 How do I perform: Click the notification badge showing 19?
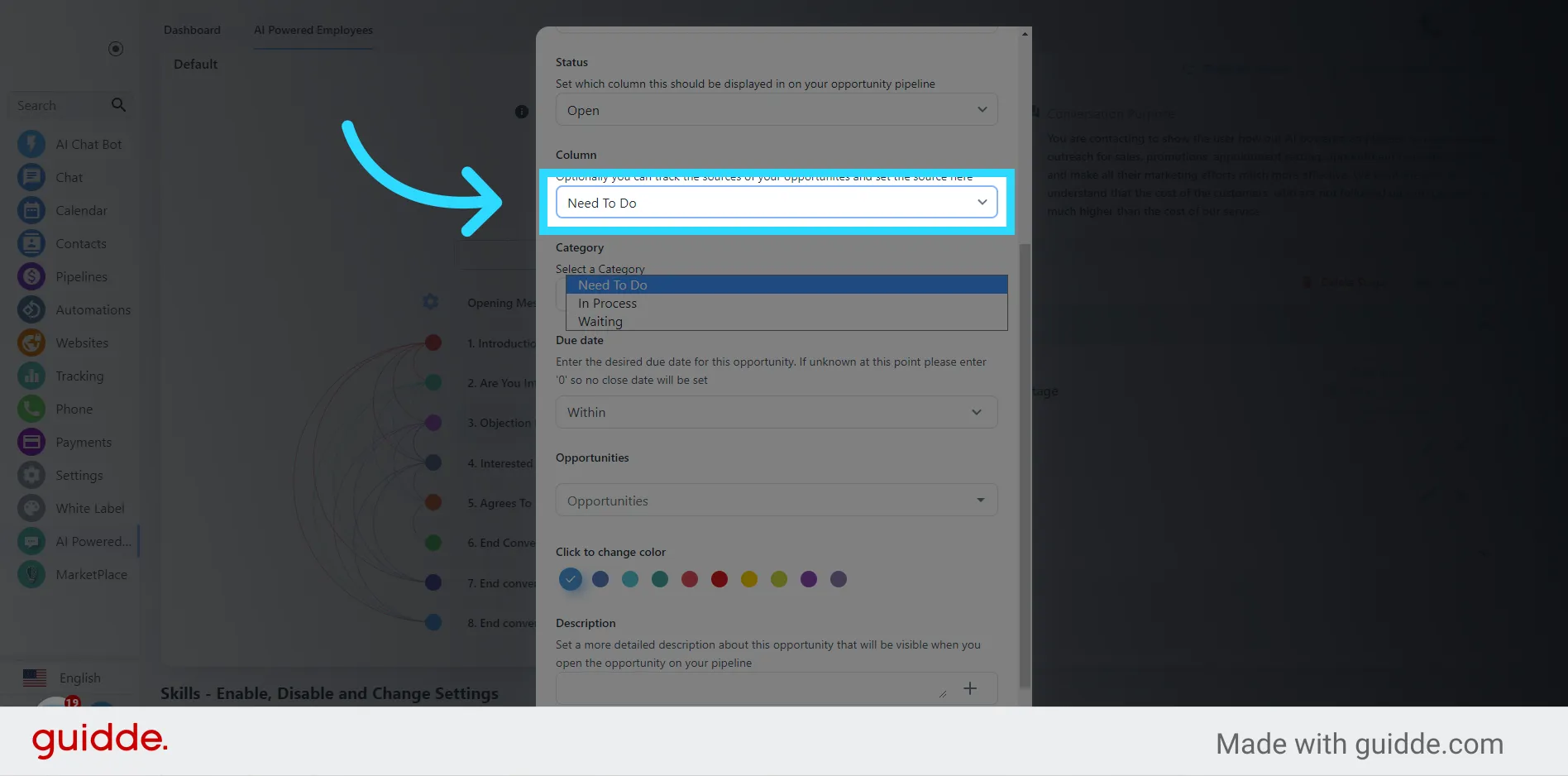(73, 702)
